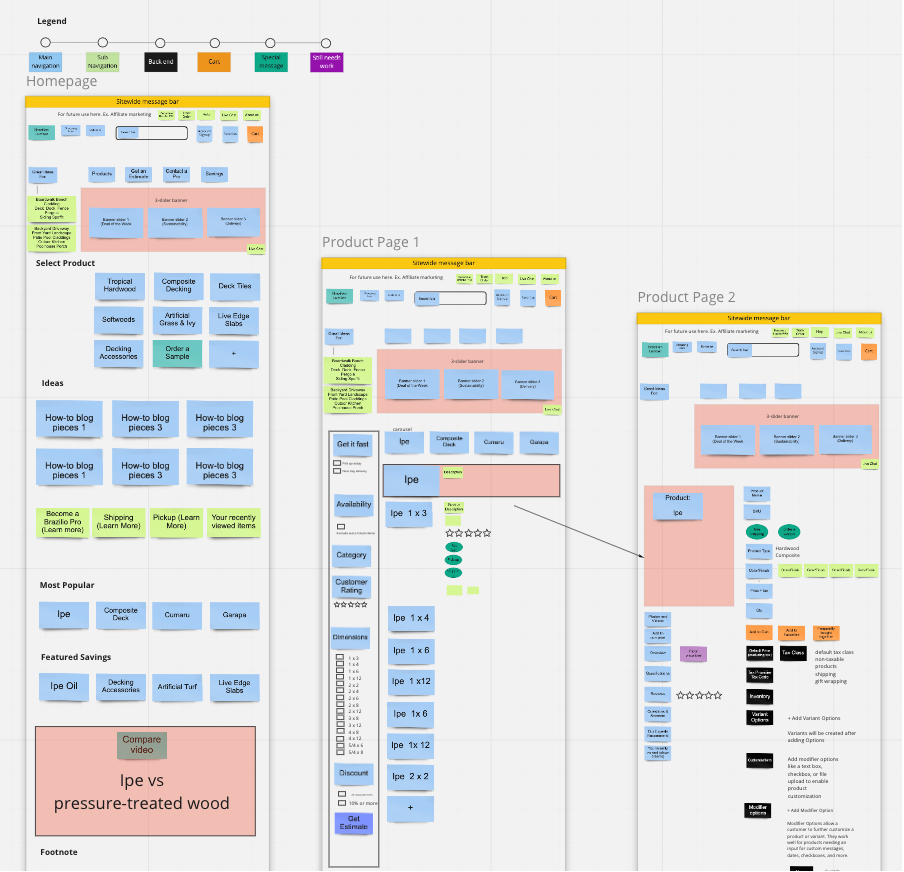Select the Product Page 2 frame title

coord(686,297)
